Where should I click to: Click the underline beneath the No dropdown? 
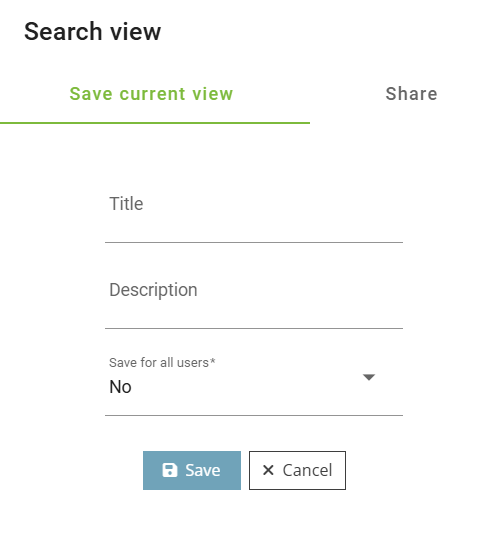click(254, 415)
